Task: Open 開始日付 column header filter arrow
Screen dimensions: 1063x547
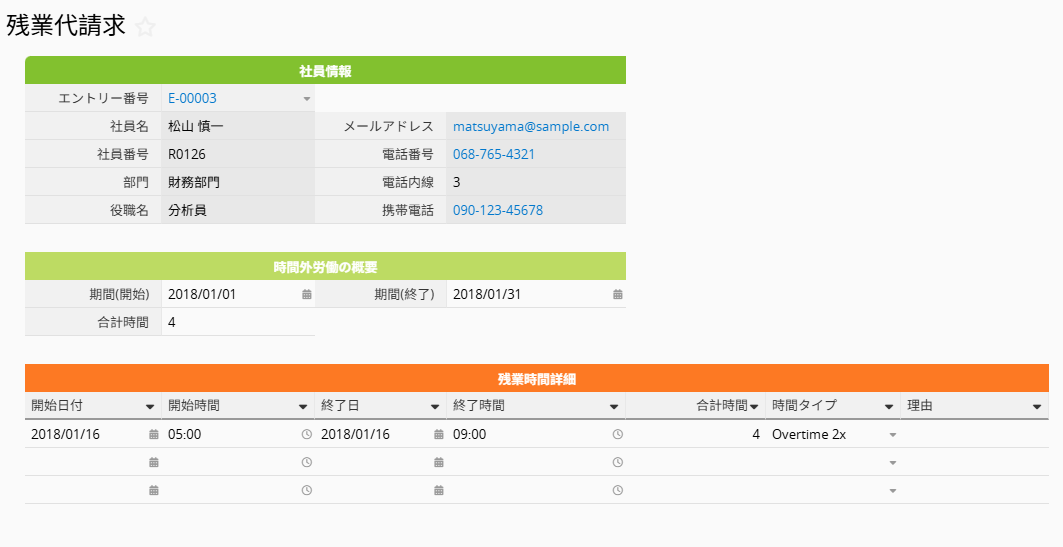Action: (x=150, y=407)
